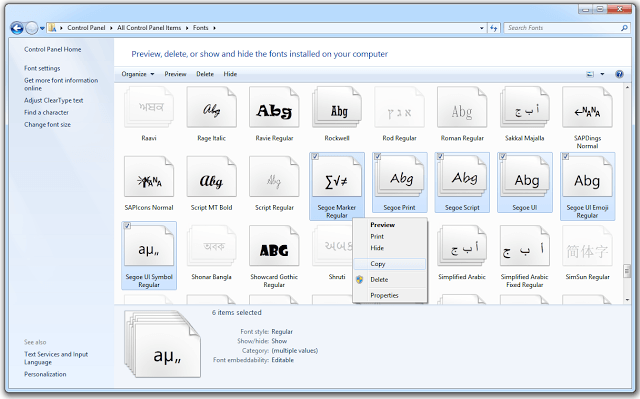Uncheck the Segoe Marker Regular checkbox
Image resolution: width=640 pixels, height=399 pixels.
click(315, 156)
